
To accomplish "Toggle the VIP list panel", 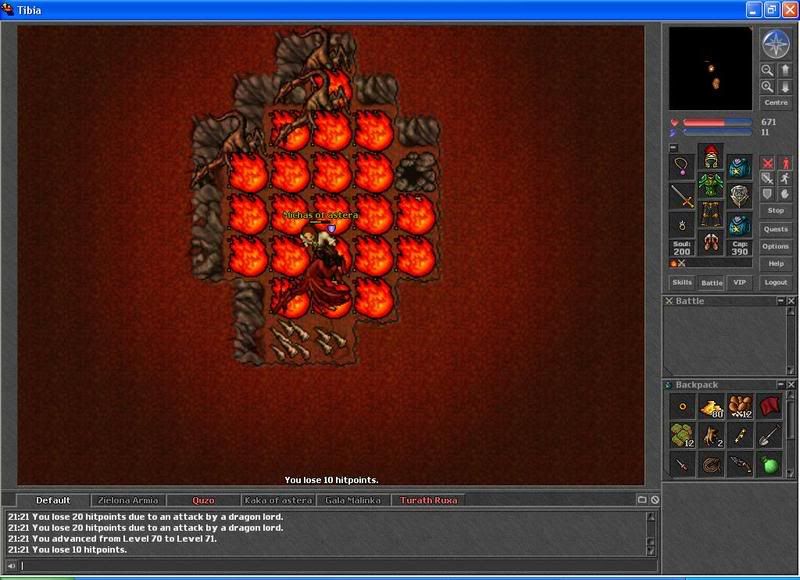I will click(740, 283).
